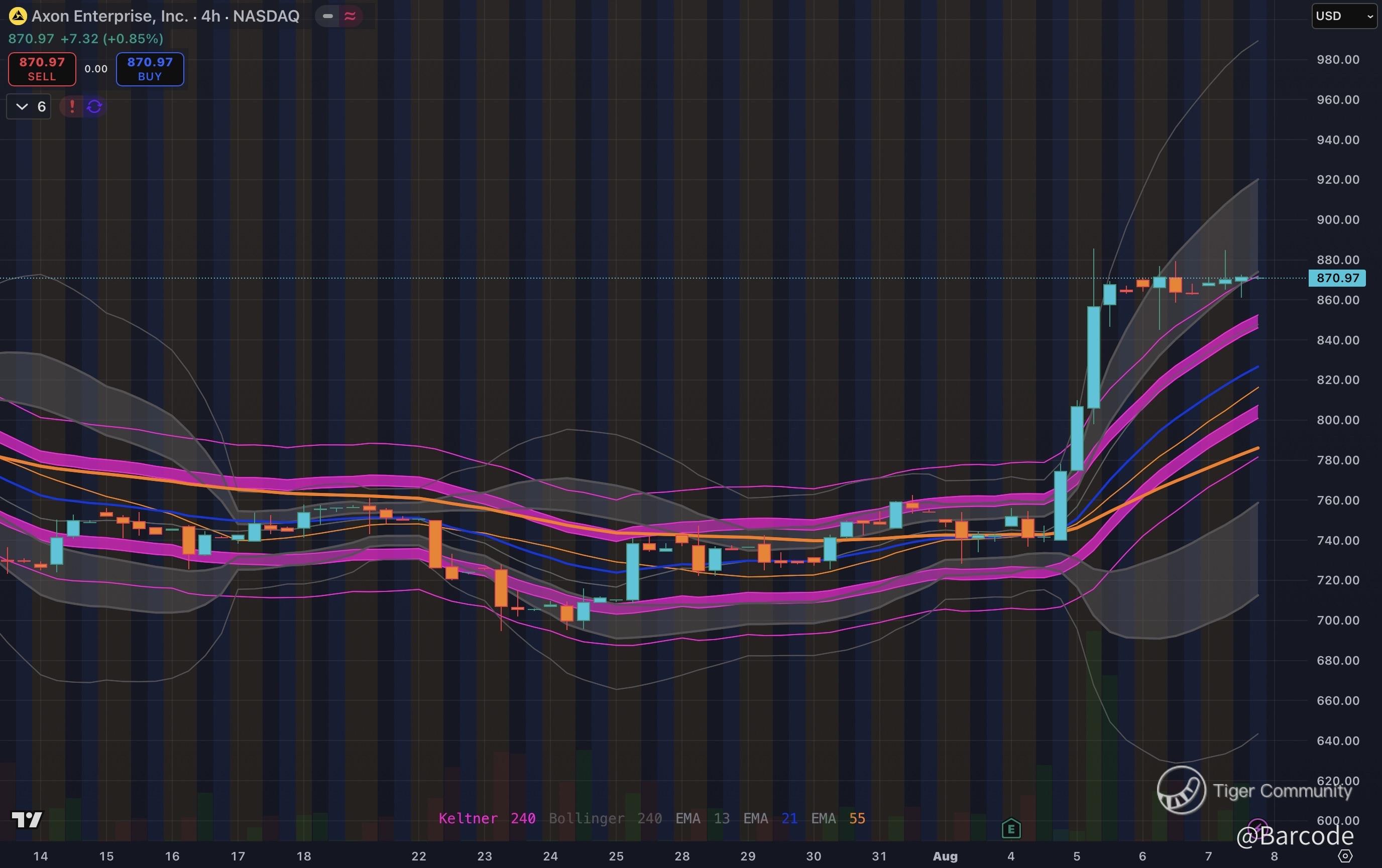Select the Bollinger 240 indicator label
This screenshot has height=868, width=1382.
(605, 818)
